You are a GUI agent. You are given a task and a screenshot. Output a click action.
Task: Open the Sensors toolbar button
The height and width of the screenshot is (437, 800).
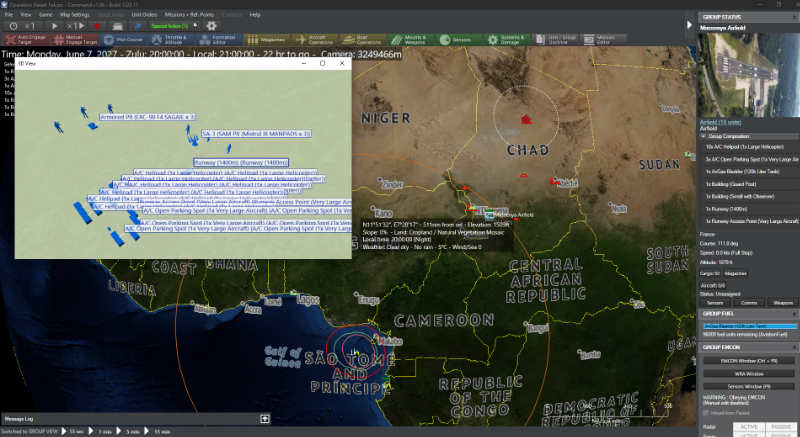(x=458, y=40)
